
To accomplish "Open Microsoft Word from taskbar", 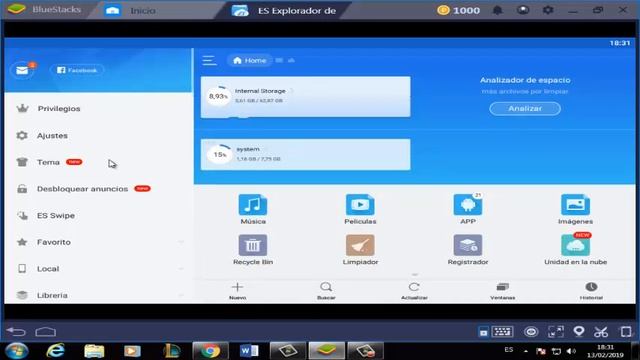I will [x=249, y=351].
